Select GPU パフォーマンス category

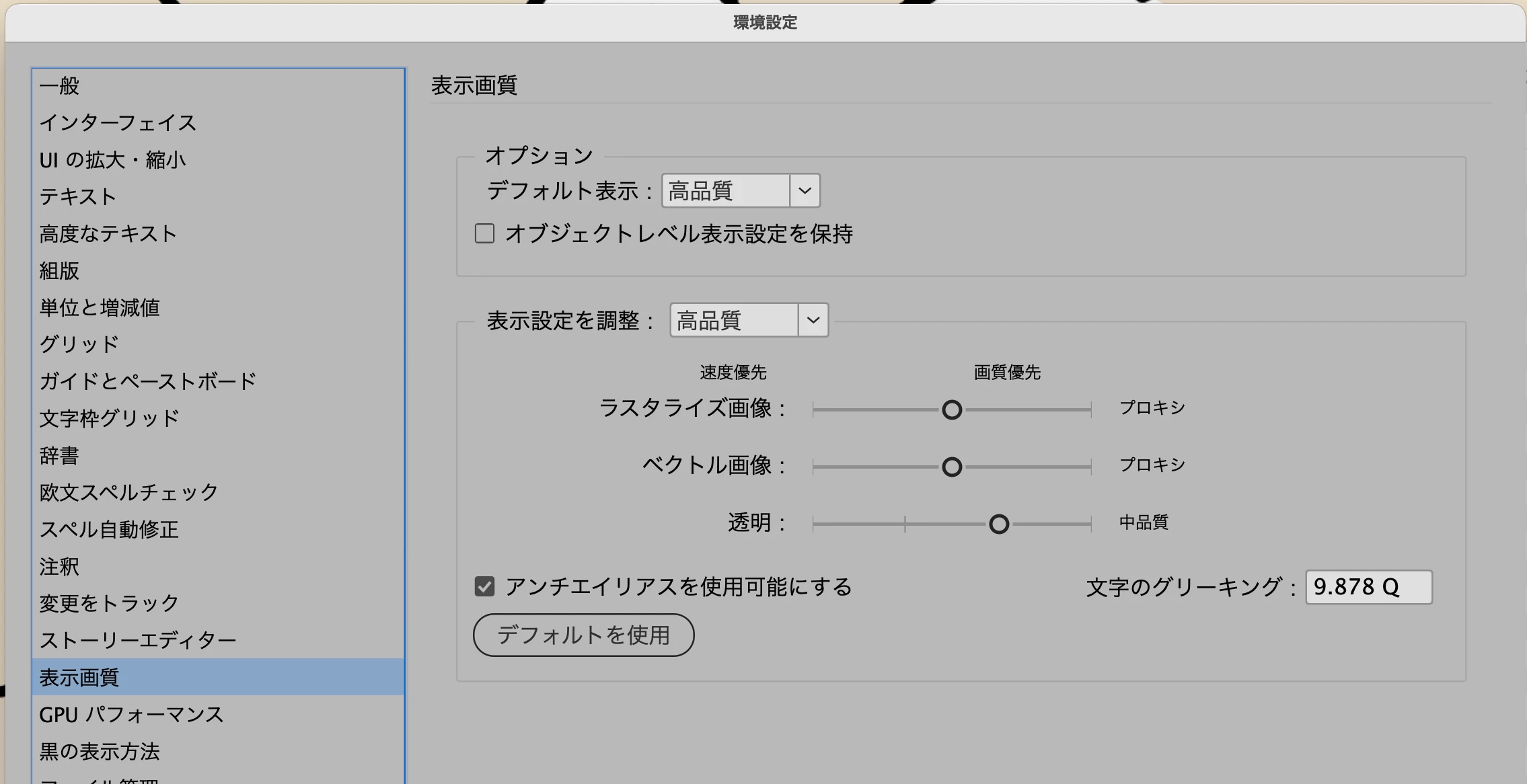click(x=131, y=714)
